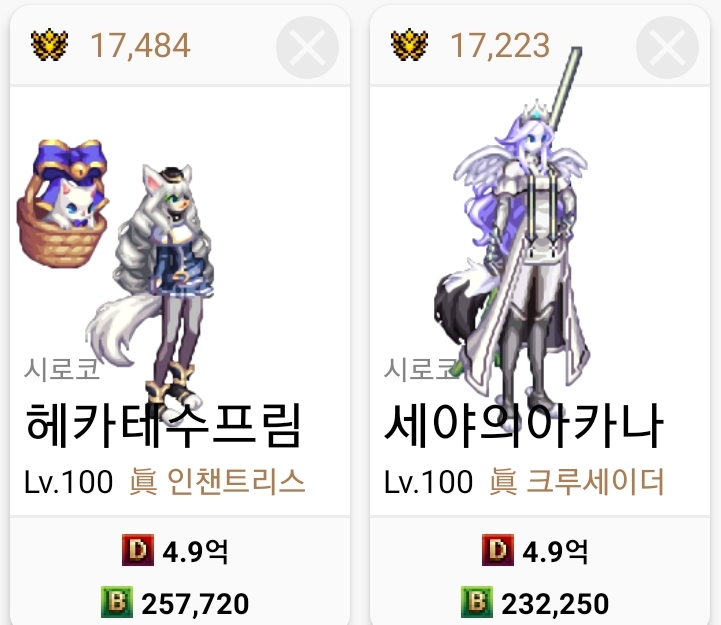
Task: Click the 시로코 server label on left card
Action: 62,369
